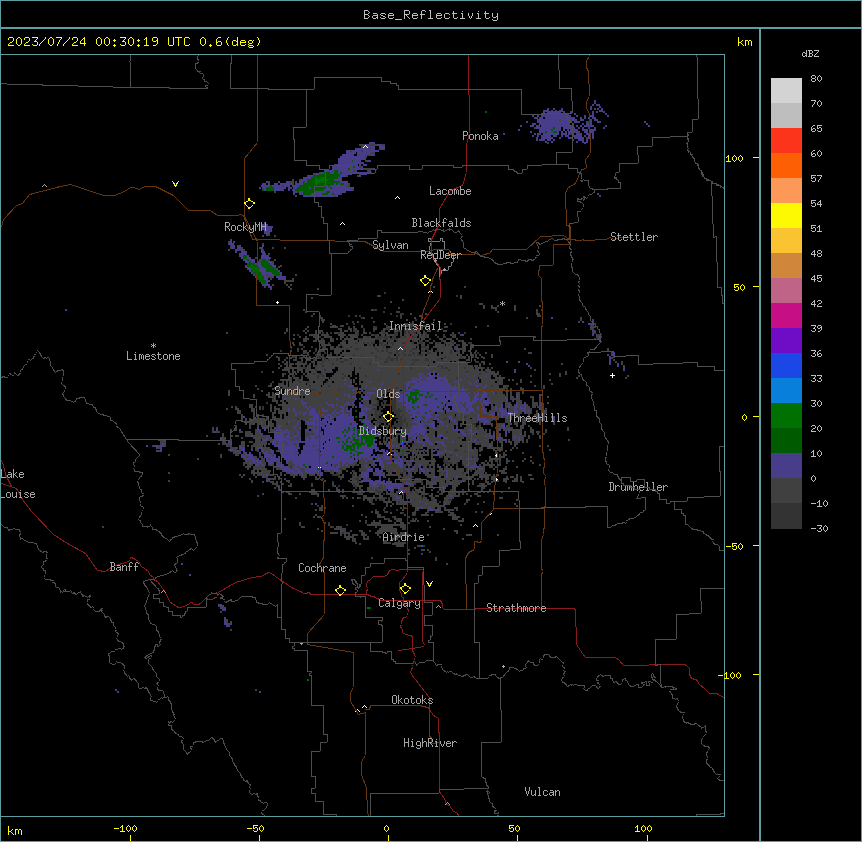Click the green 20–30 dBZ legend swatch
862x842 pixels.
click(786, 416)
